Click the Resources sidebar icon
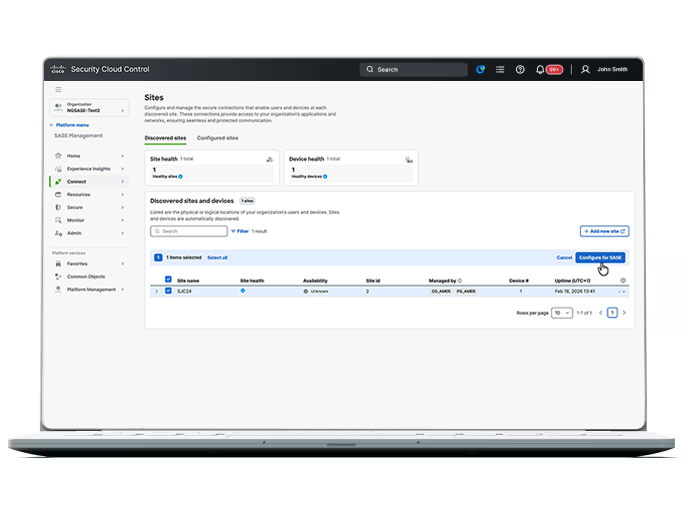 [x=58, y=195]
